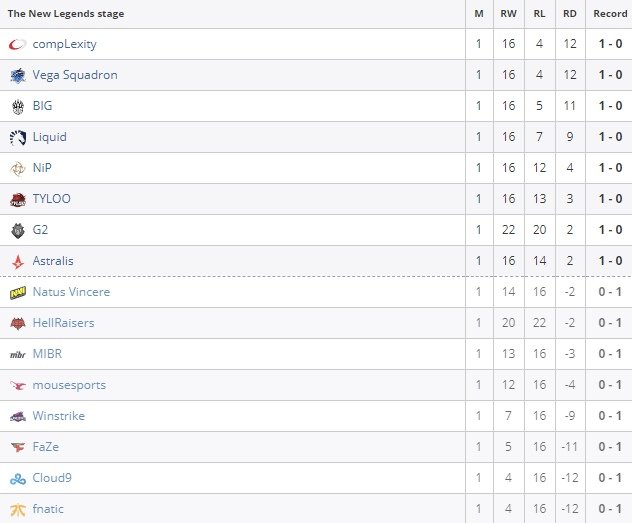This screenshot has width=632, height=523.
Task: Click the G2 team logo
Action: pyautogui.click(x=18, y=230)
